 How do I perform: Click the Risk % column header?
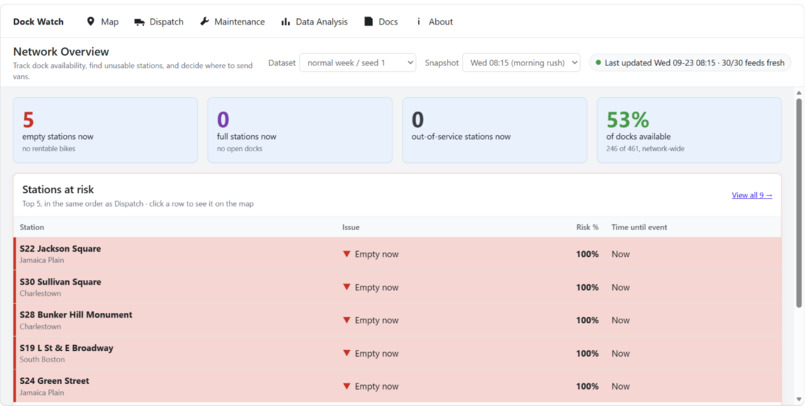click(587, 227)
